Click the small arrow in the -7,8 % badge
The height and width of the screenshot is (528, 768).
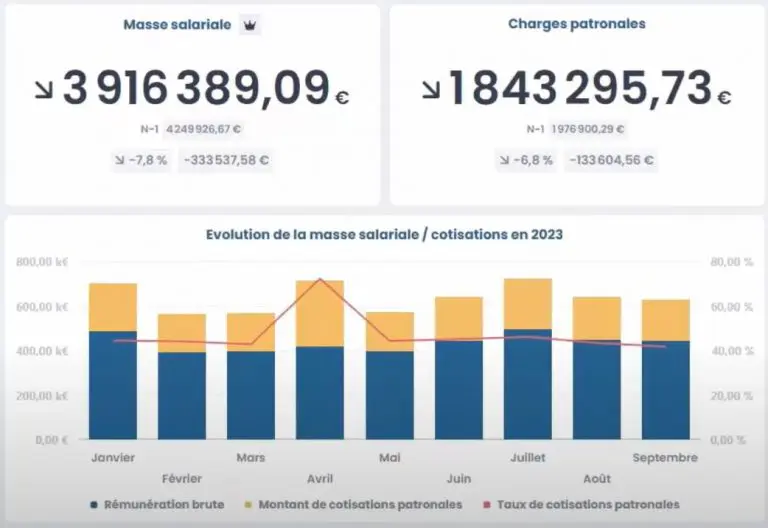click(x=122, y=160)
